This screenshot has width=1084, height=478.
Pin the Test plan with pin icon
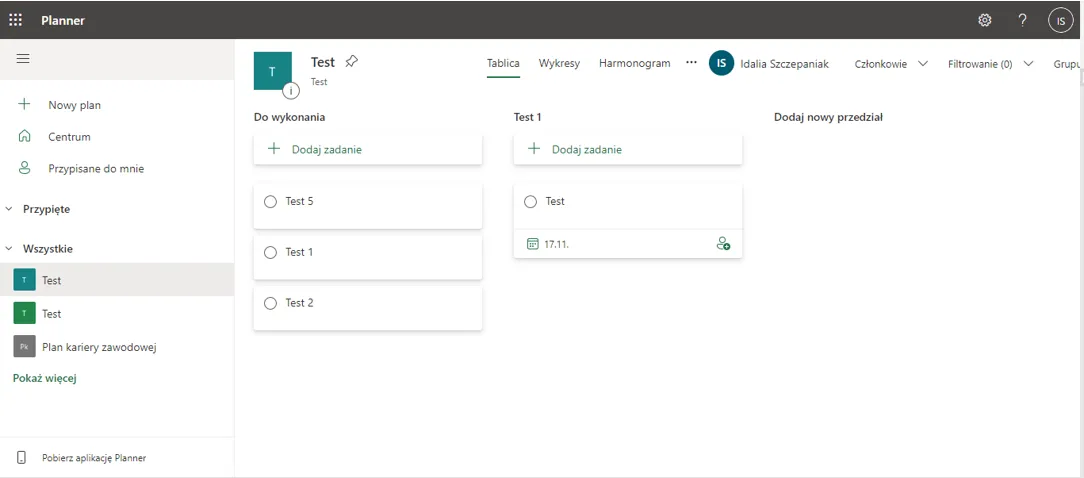[x=351, y=62]
